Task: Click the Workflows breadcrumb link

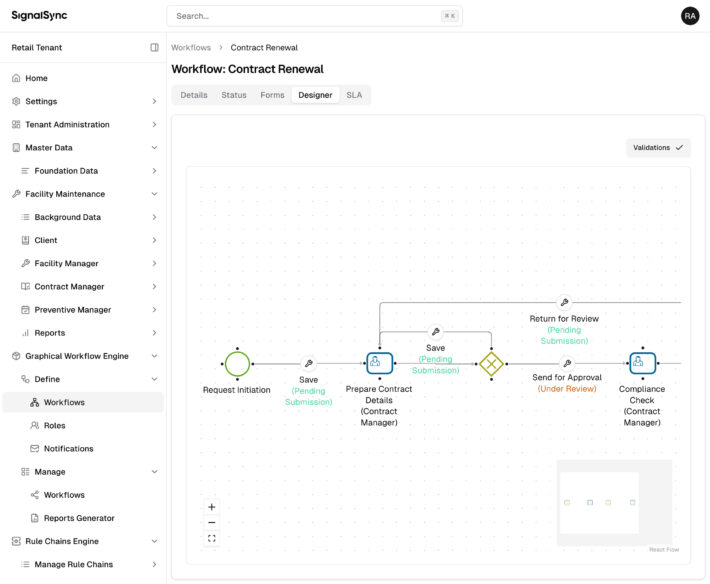Action: tap(191, 48)
